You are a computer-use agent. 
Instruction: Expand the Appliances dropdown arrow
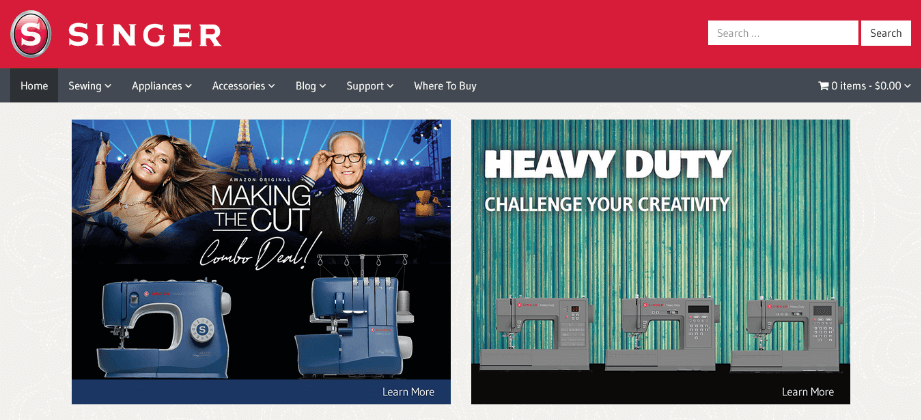pyautogui.click(x=188, y=86)
